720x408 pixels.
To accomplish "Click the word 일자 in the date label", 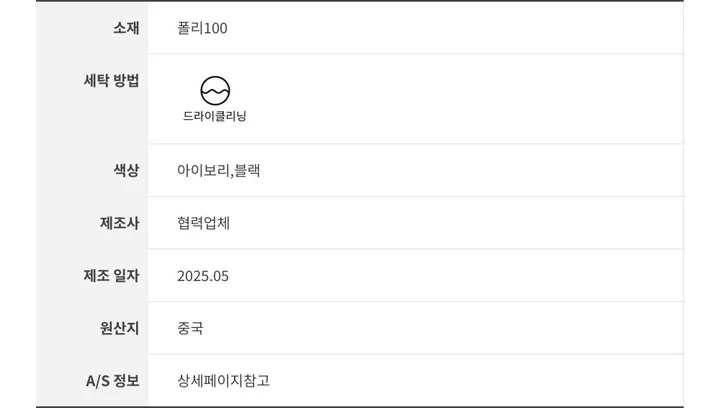I will [x=126, y=276].
